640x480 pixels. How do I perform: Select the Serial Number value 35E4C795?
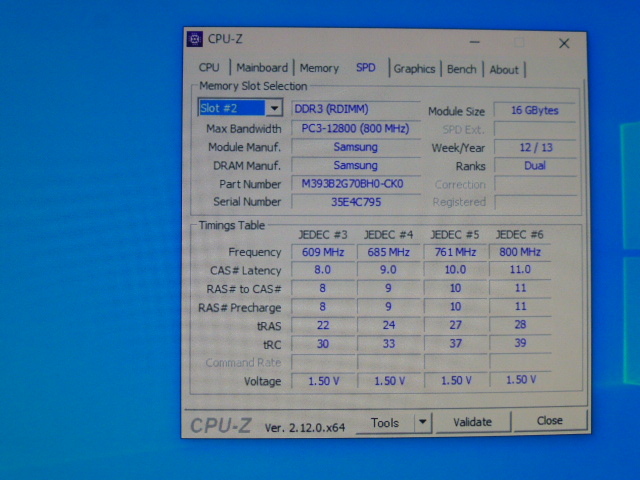coord(355,202)
